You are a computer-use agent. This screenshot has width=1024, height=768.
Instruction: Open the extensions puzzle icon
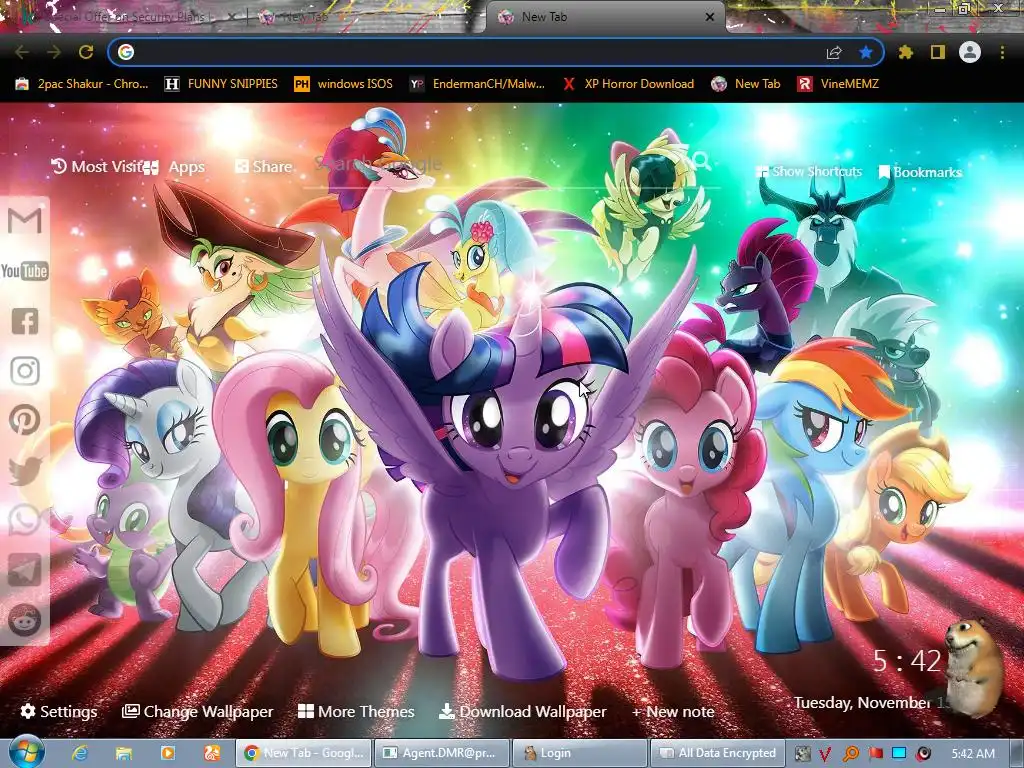coord(905,52)
